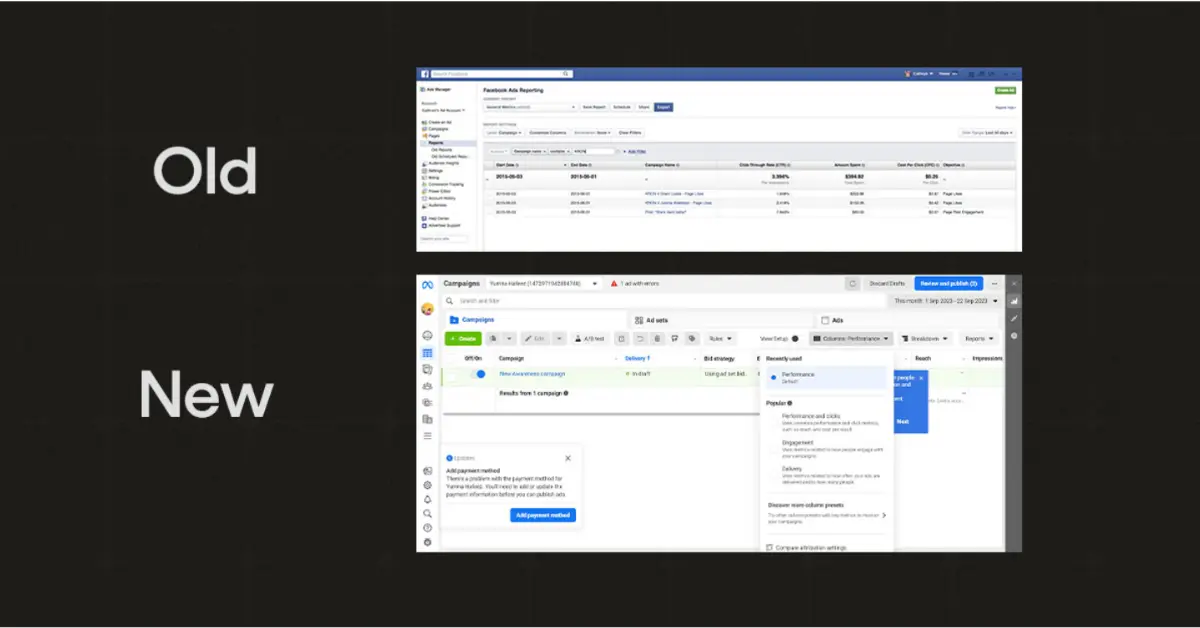
Task: Click the green Create Ad button in old interface
Action: point(1006,91)
